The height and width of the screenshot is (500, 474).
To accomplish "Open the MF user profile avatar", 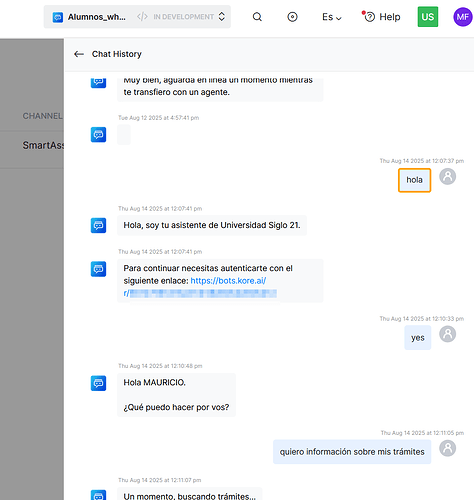I will (463, 17).
